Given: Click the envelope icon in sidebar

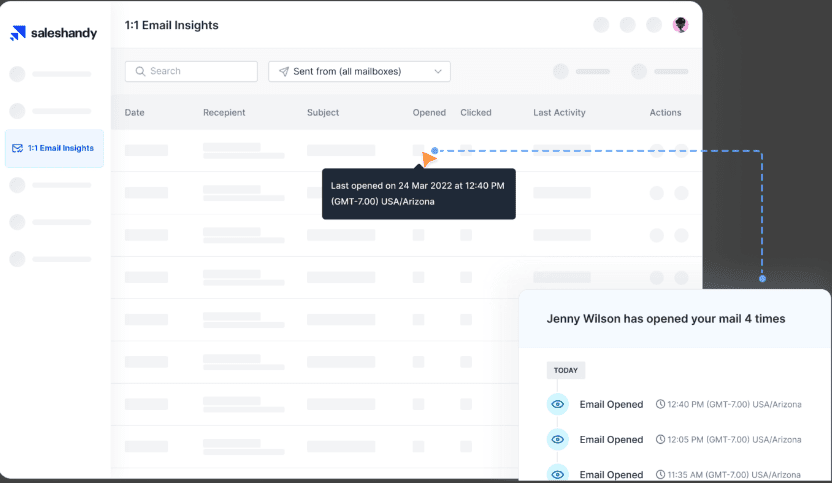Looking at the screenshot, I should pyautogui.click(x=17, y=148).
